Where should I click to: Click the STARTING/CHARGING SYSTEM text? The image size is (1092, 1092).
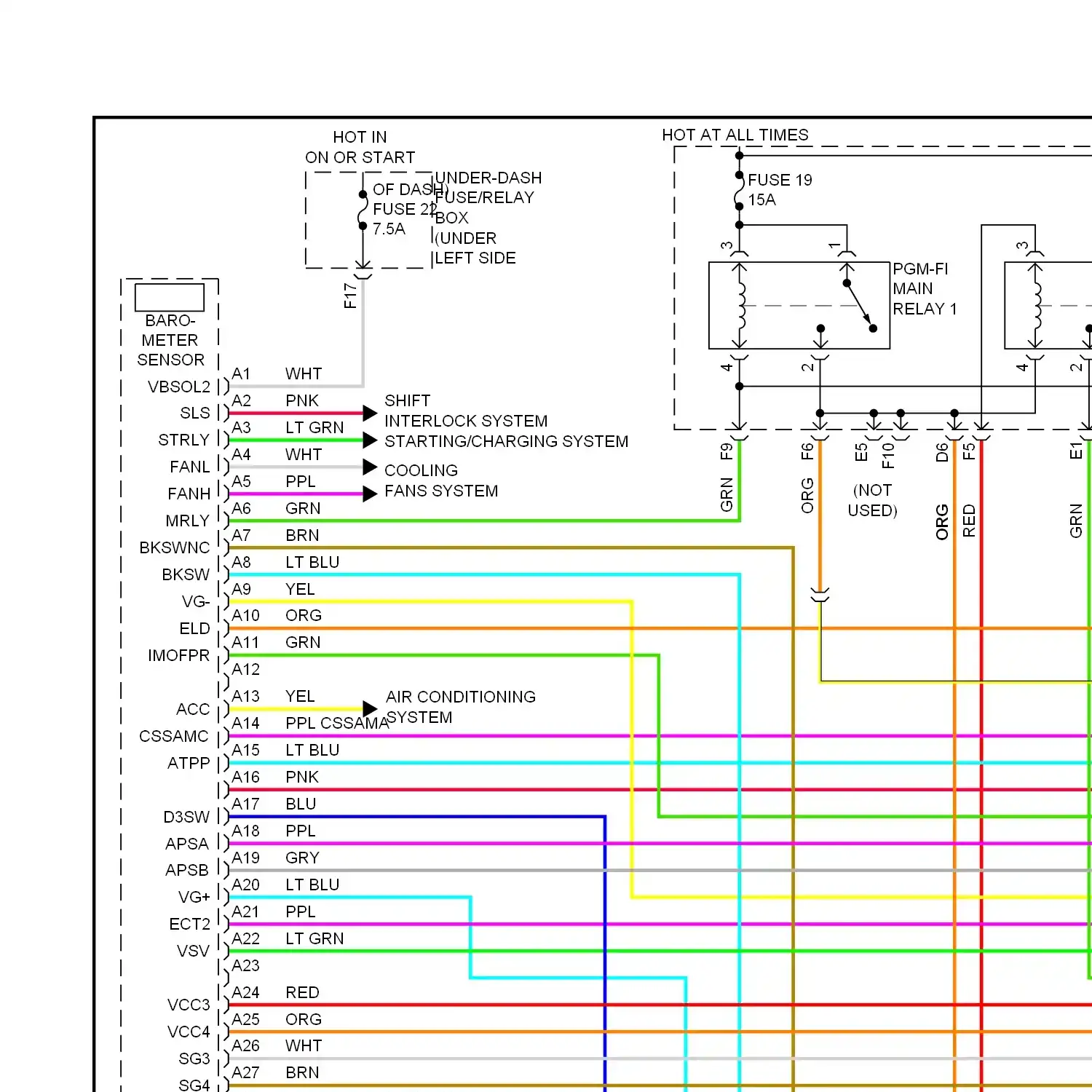coord(506,442)
